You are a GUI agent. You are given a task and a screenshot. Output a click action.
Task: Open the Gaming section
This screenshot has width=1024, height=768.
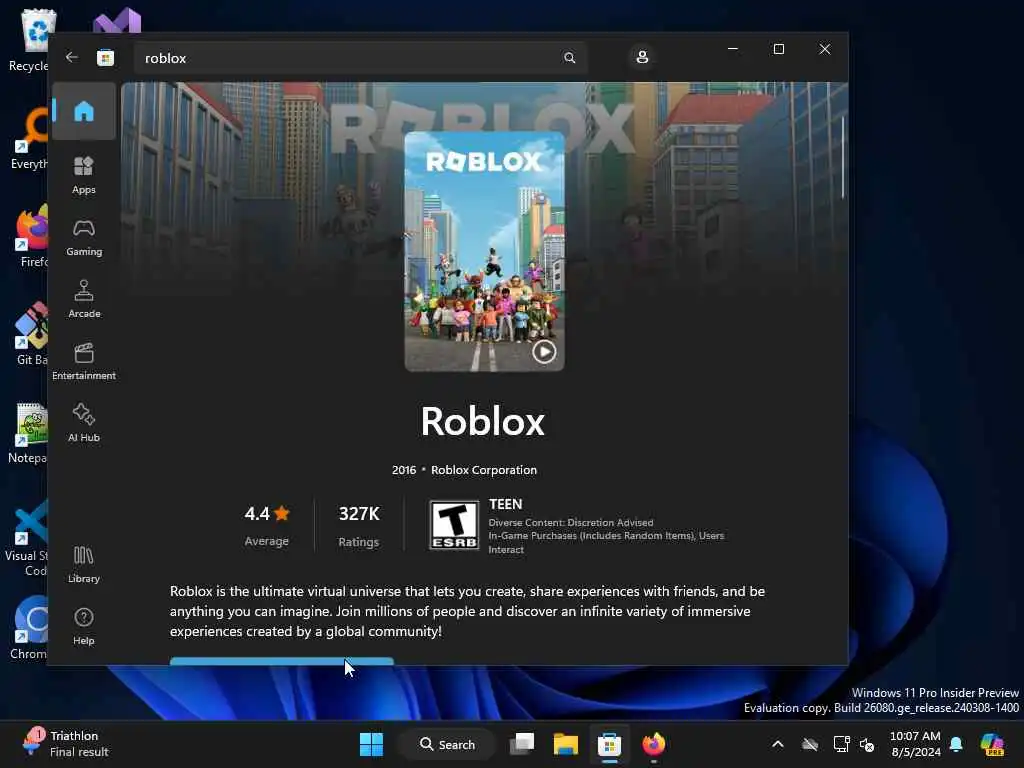tap(84, 238)
